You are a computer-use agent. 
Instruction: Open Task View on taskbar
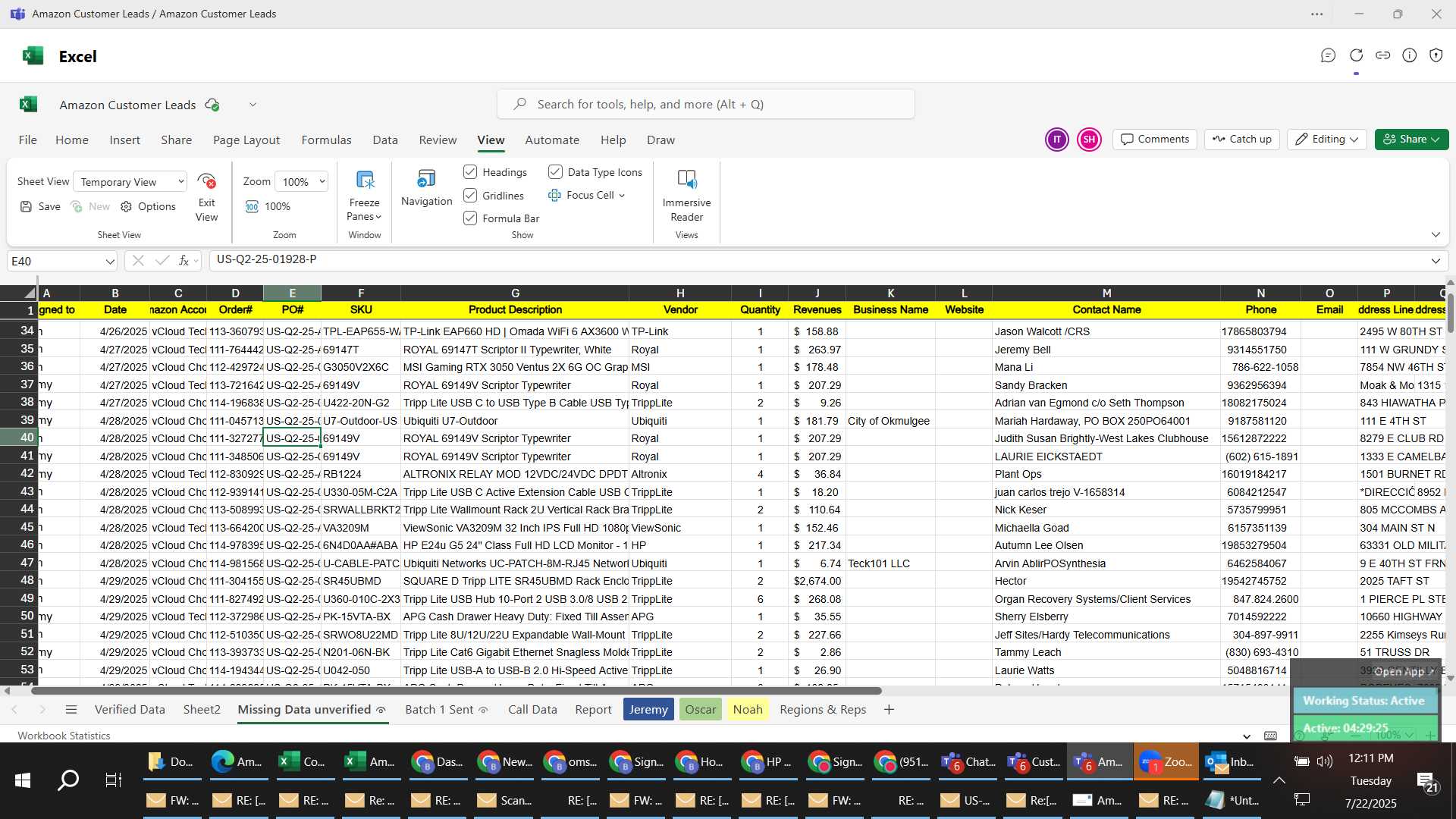[113, 780]
